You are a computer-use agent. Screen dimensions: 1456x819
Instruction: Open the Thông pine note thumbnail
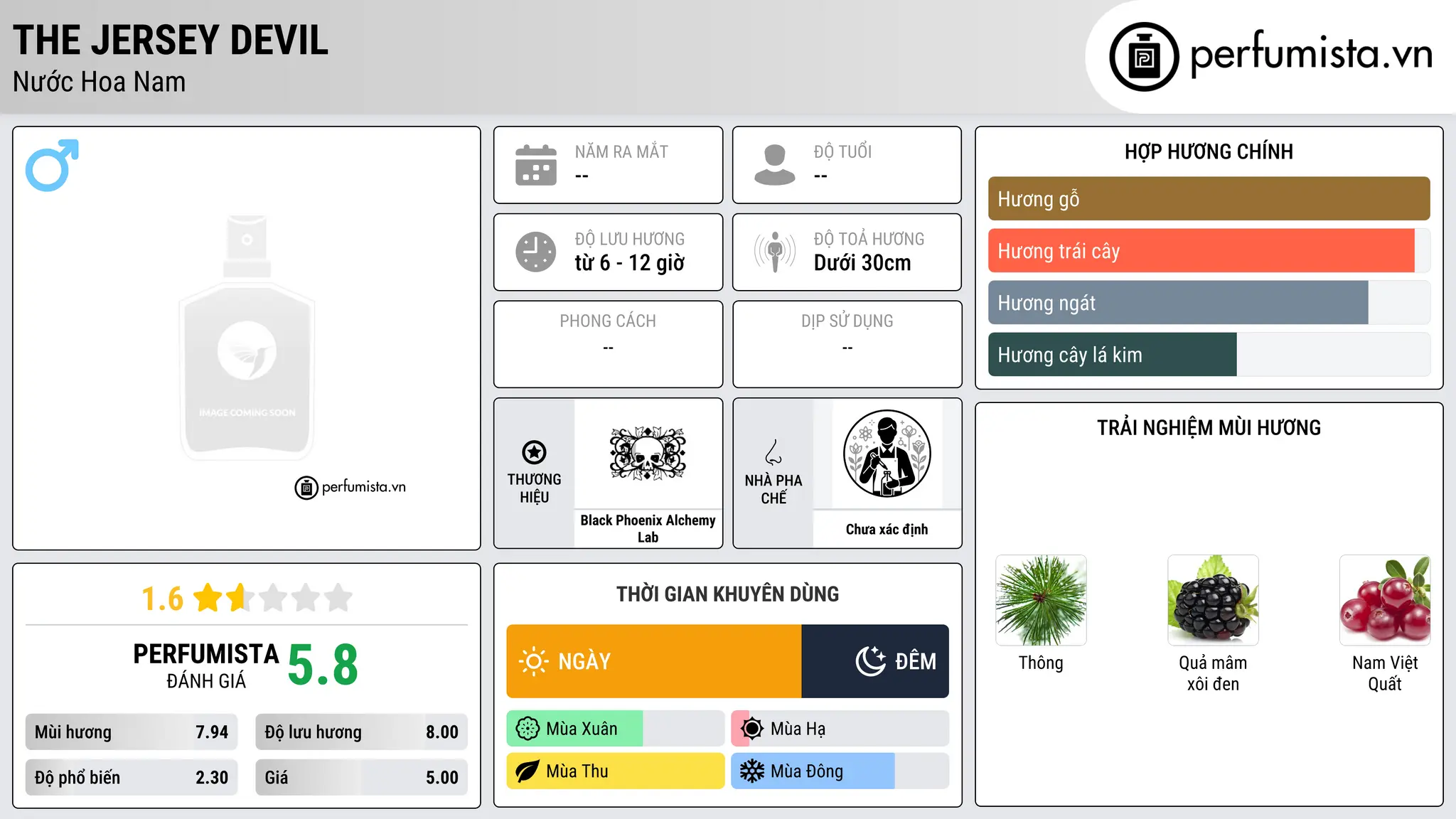pos(1041,600)
